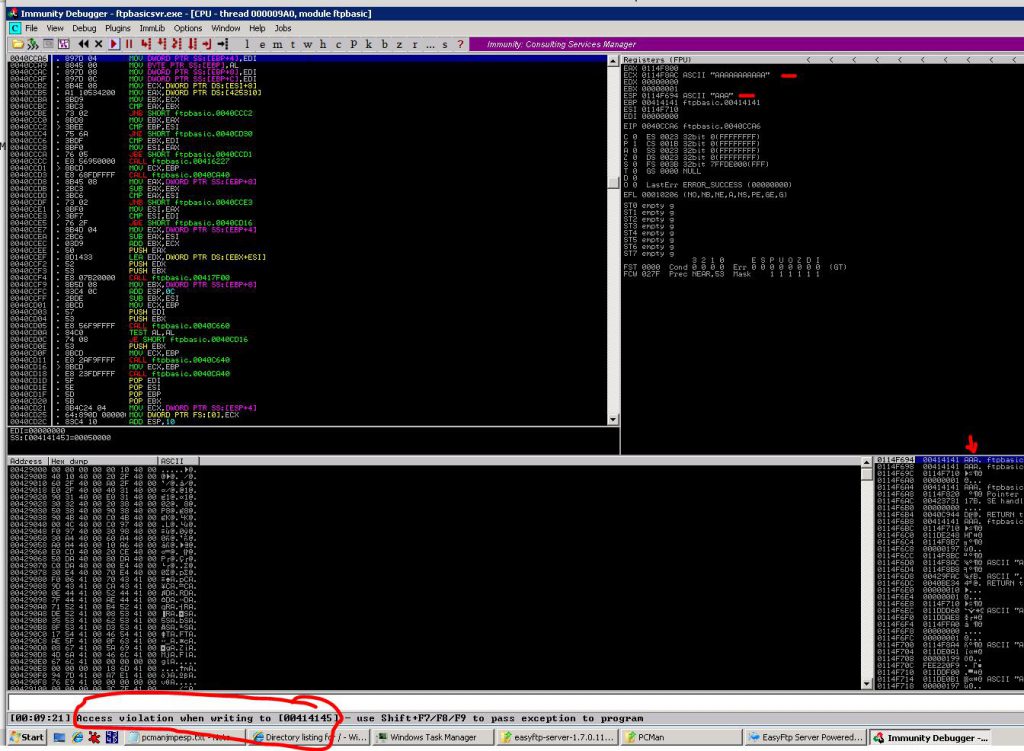Show Windows list with 'w' button
The width and height of the screenshot is (1024, 751).
[x=308, y=44]
